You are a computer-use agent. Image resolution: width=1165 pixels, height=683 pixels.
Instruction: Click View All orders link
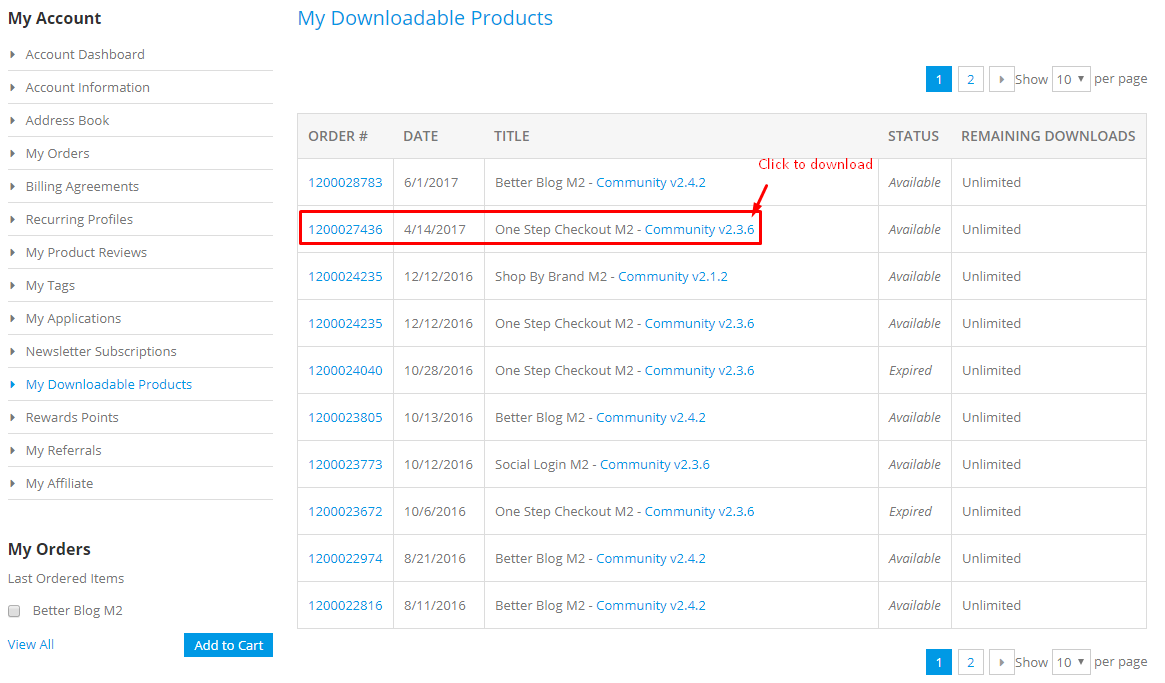(31, 645)
